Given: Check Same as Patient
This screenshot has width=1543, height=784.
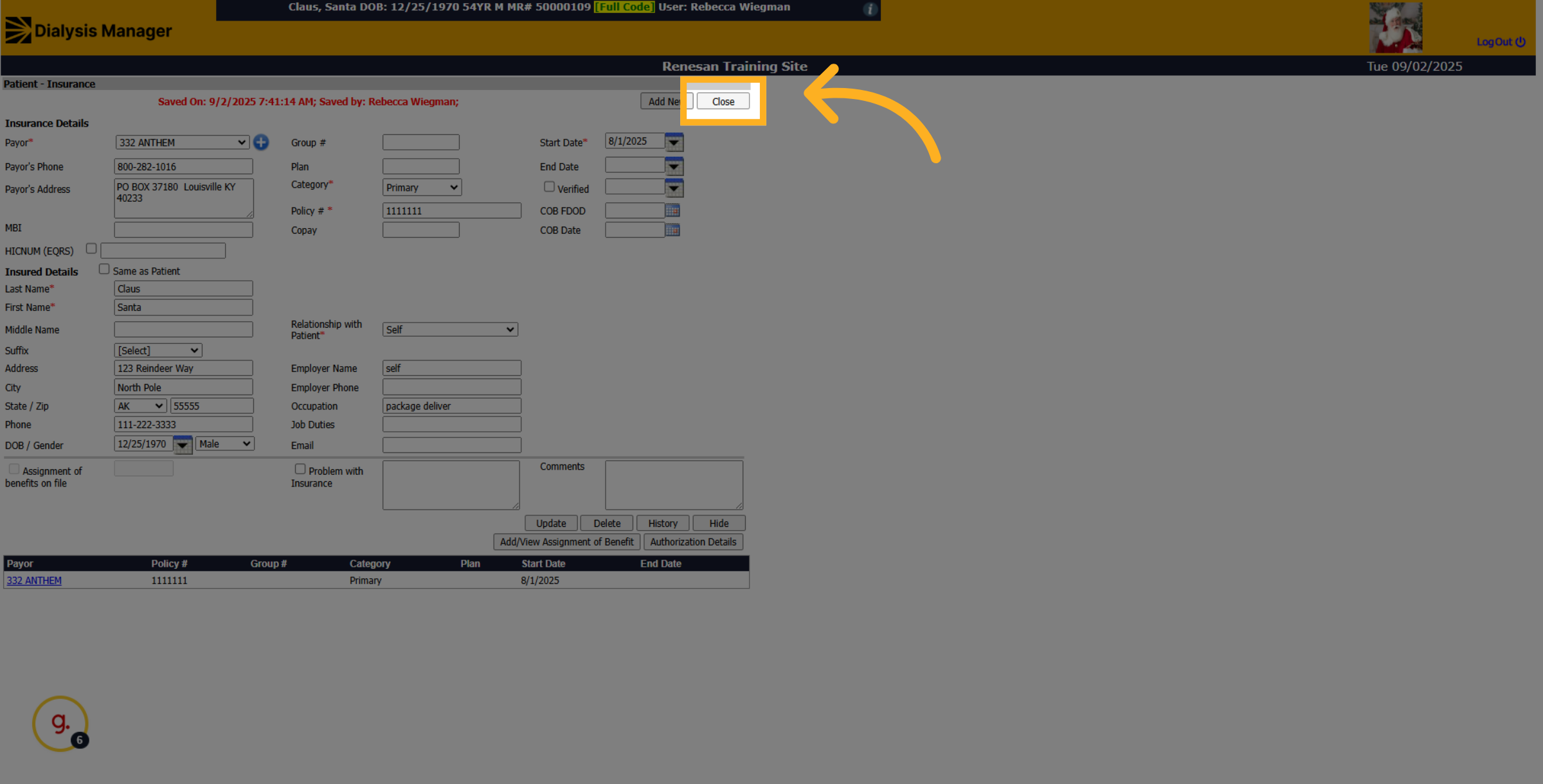Looking at the screenshot, I should [x=104, y=269].
